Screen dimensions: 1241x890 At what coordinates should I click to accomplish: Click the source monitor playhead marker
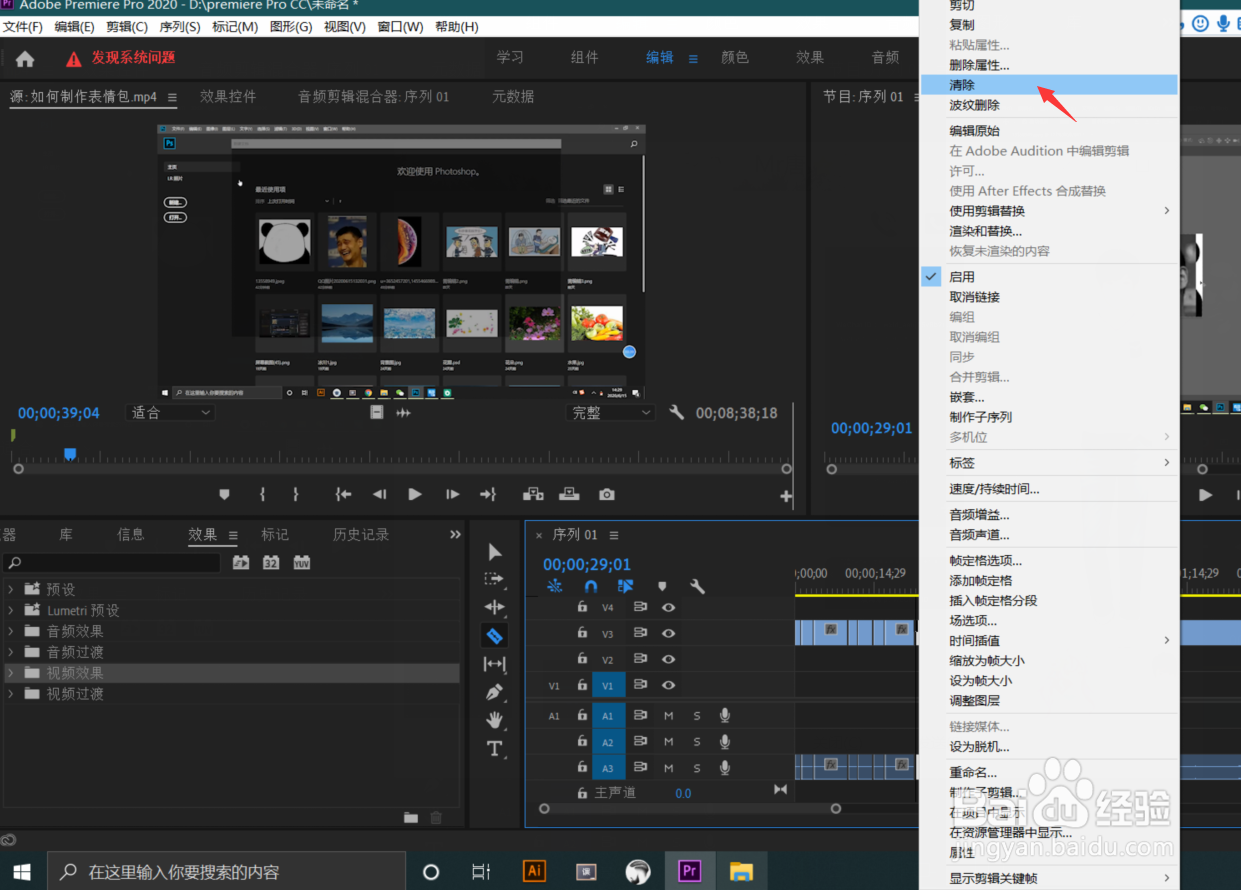coord(70,454)
